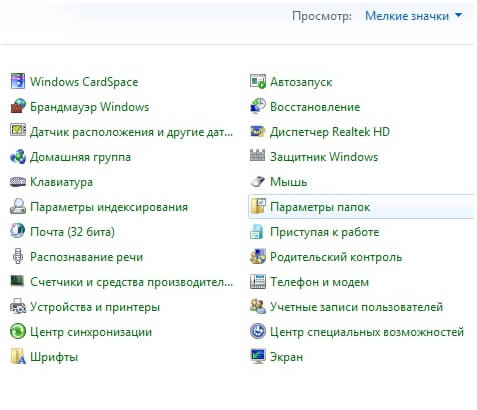
Task: Click the Брандмауэр Windows firewall icon
Action: click(18, 106)
